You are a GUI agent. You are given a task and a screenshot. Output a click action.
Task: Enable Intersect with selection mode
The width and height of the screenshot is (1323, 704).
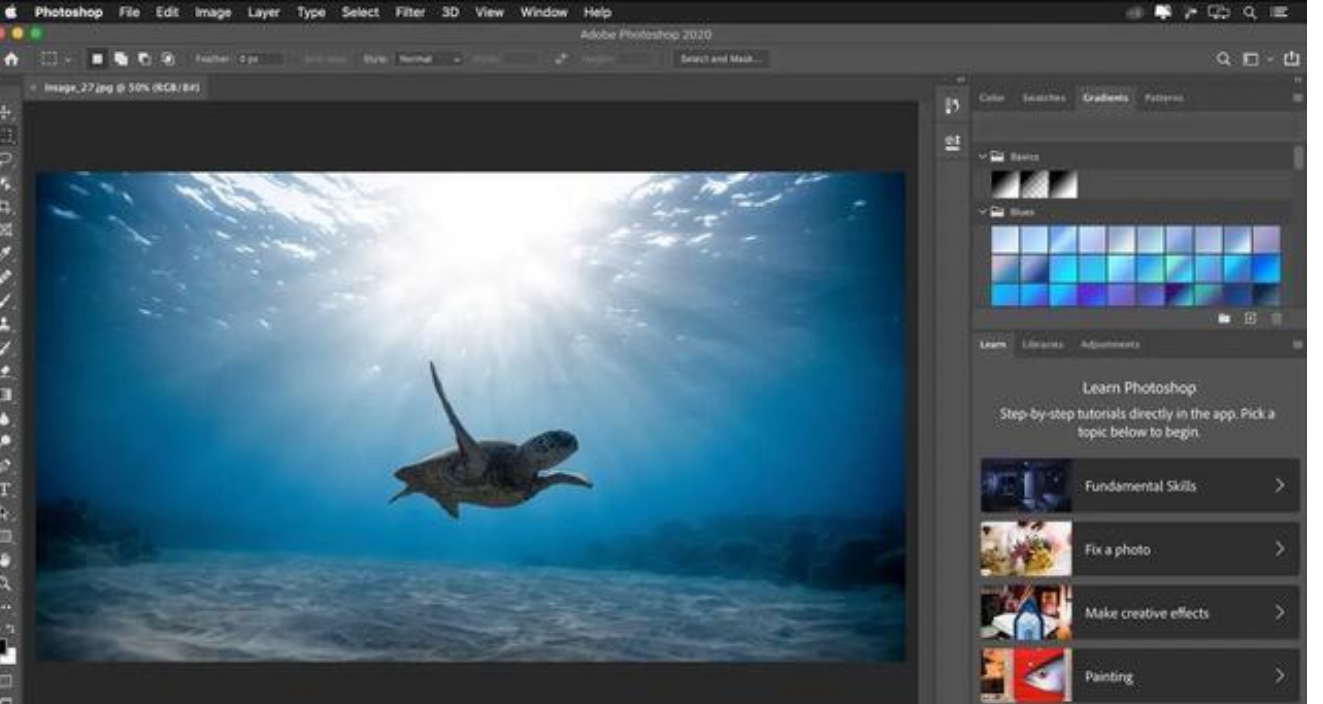166,60
